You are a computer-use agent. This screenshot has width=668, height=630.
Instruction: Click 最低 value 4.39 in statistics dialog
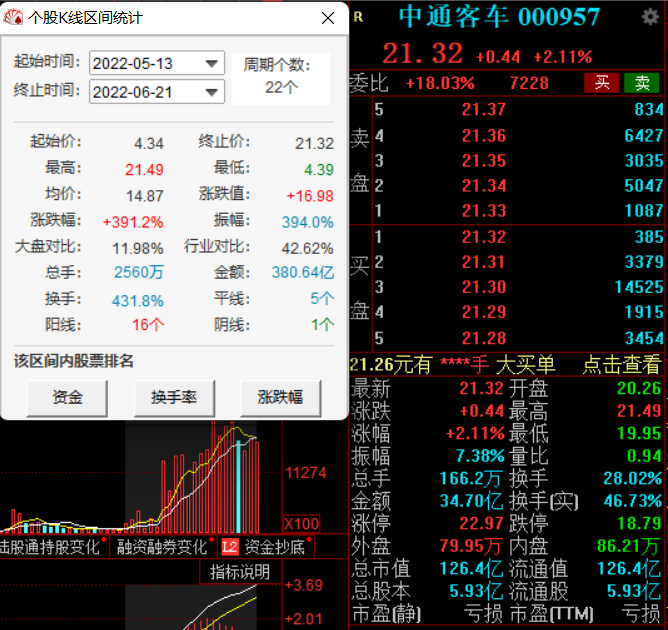319,170
